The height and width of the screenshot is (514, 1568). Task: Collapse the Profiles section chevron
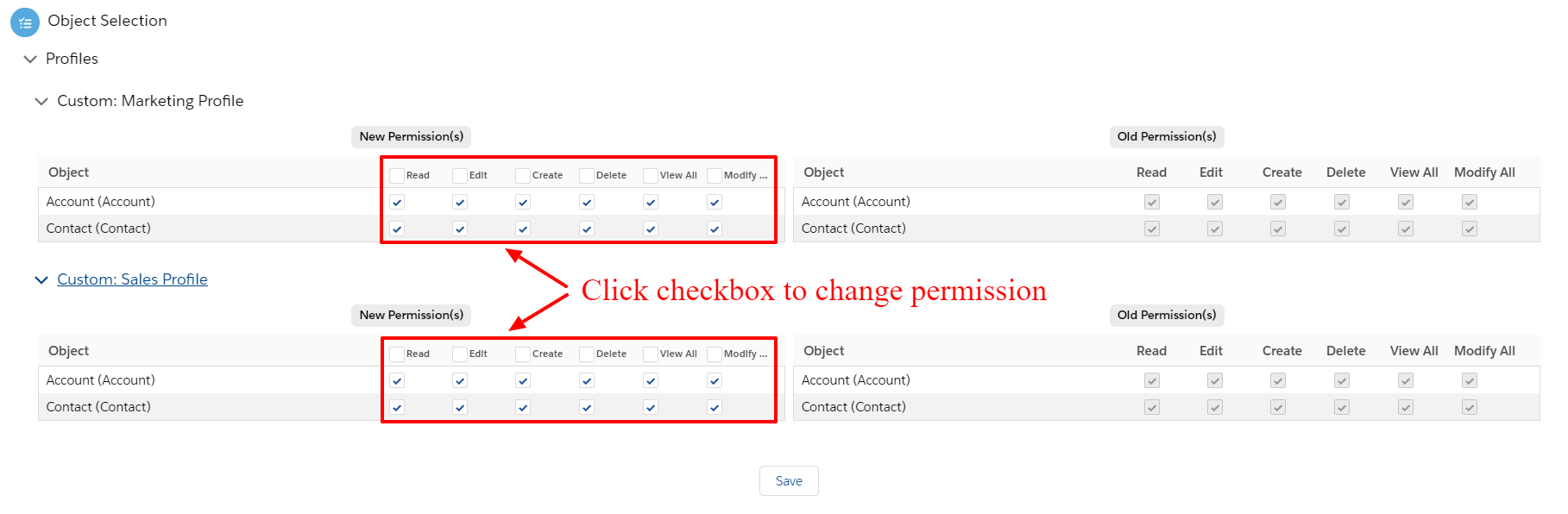click(x=30, y=59)
